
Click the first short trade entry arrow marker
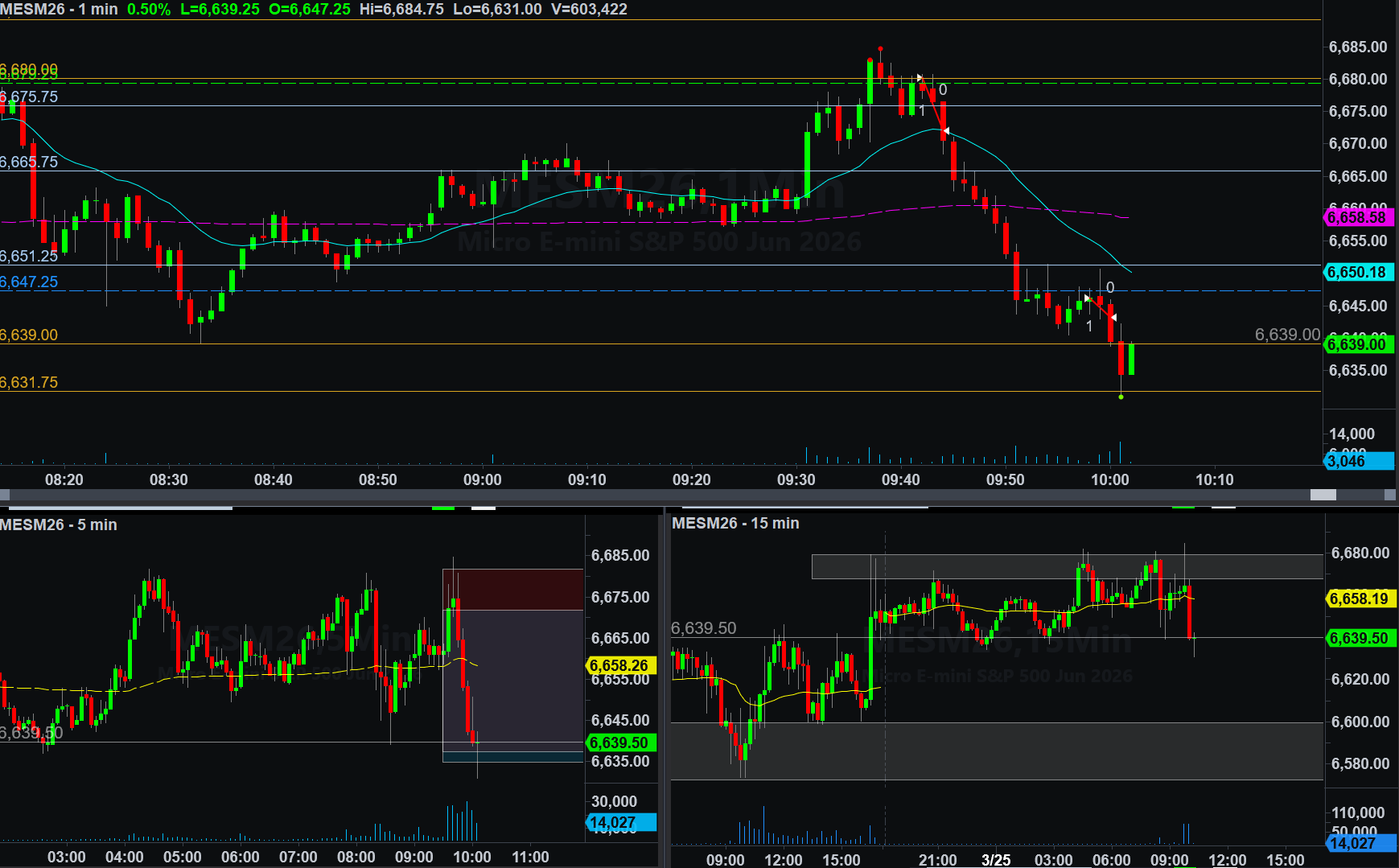[920, 78]
